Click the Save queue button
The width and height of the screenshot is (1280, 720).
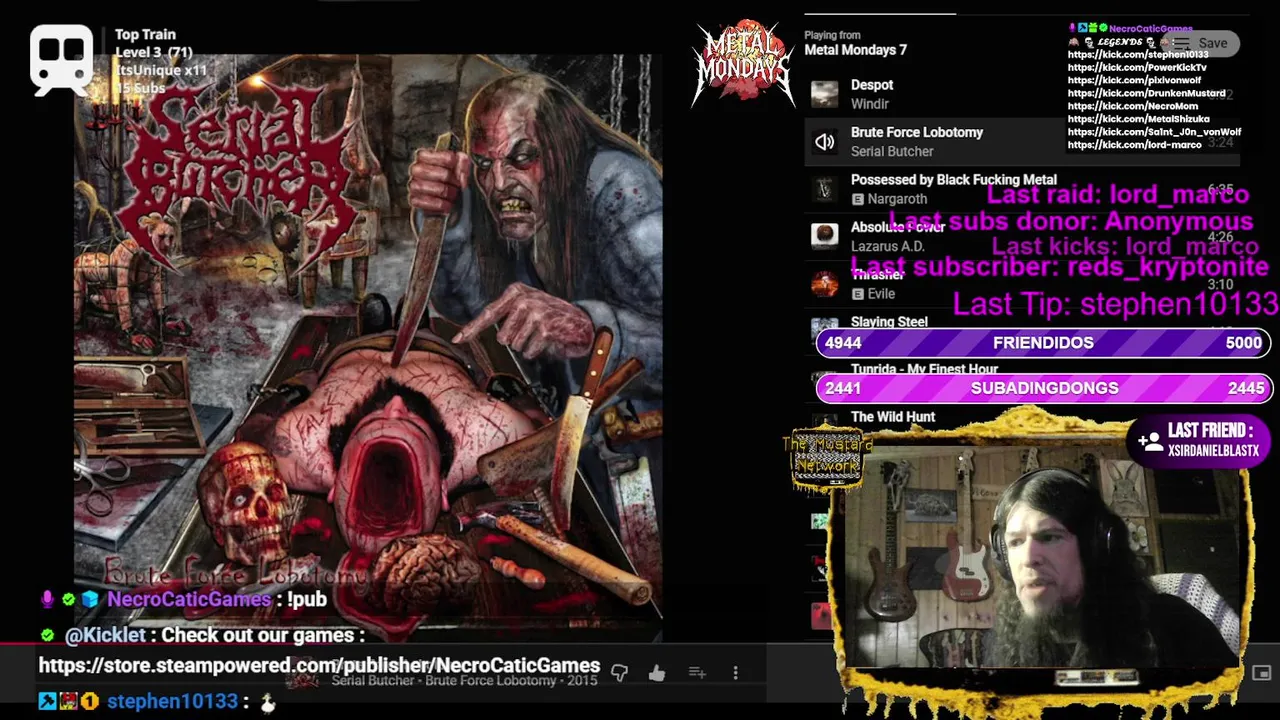1203,43
